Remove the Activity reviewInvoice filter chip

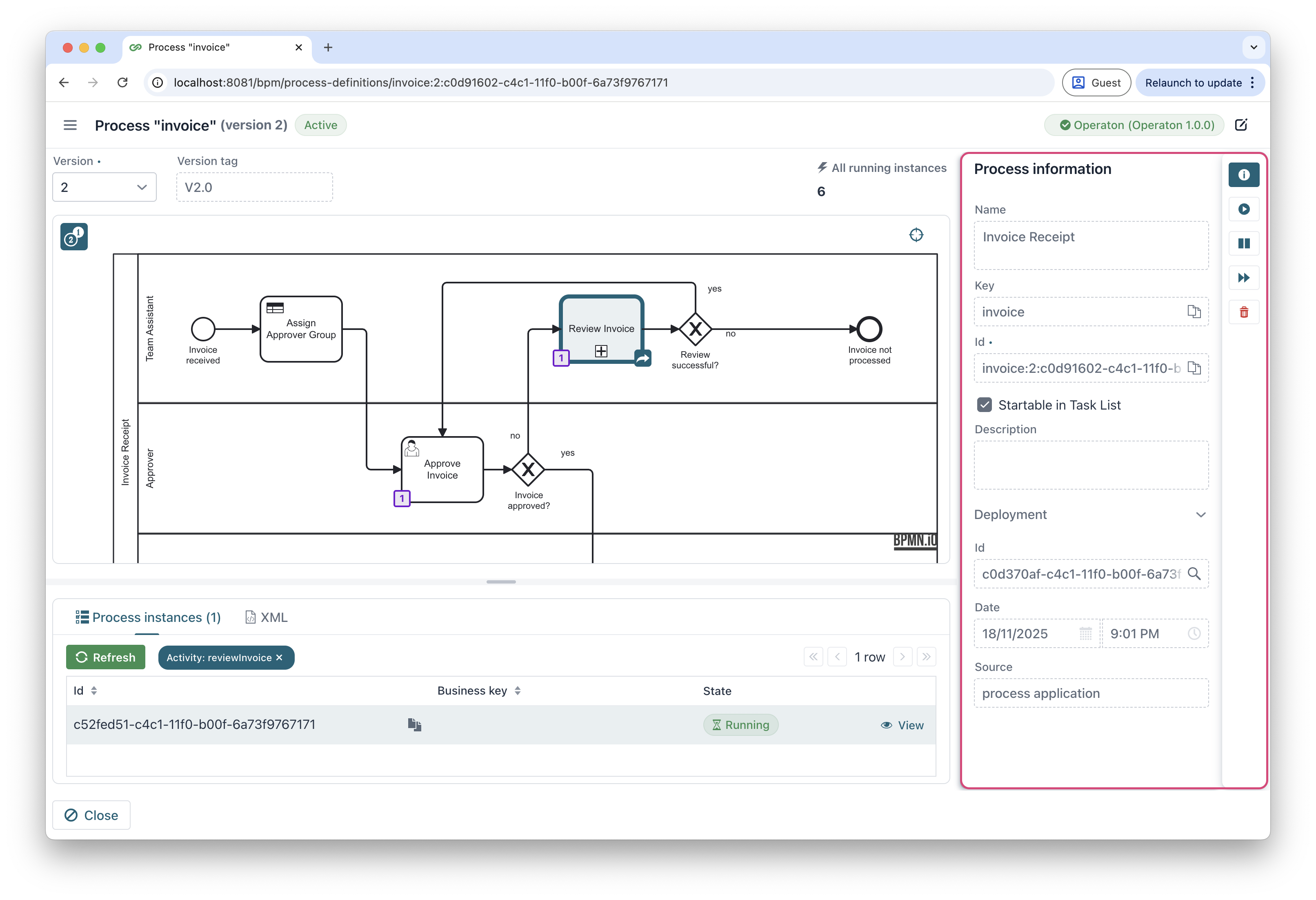pos(279,657)
